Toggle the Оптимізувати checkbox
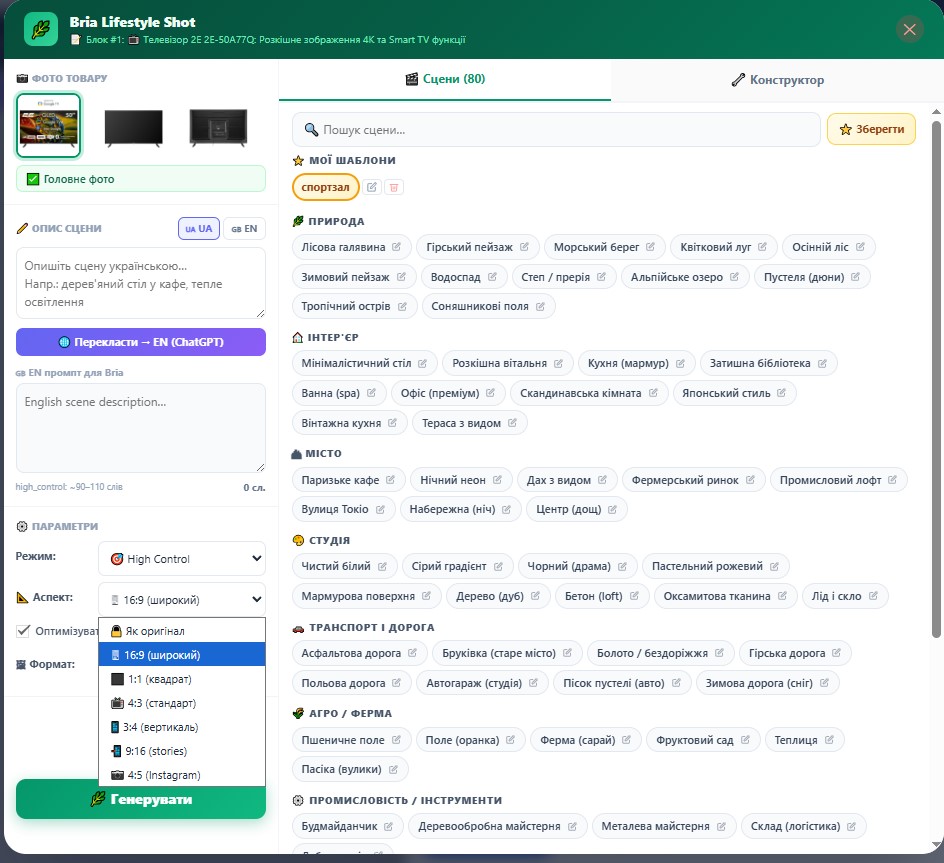 23,631
